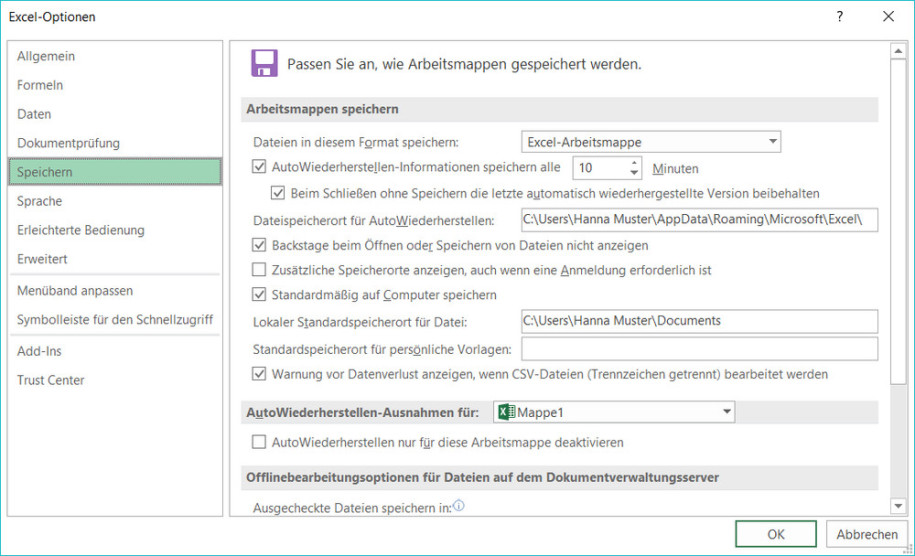Select the Allgemein category

click(115, 56)
